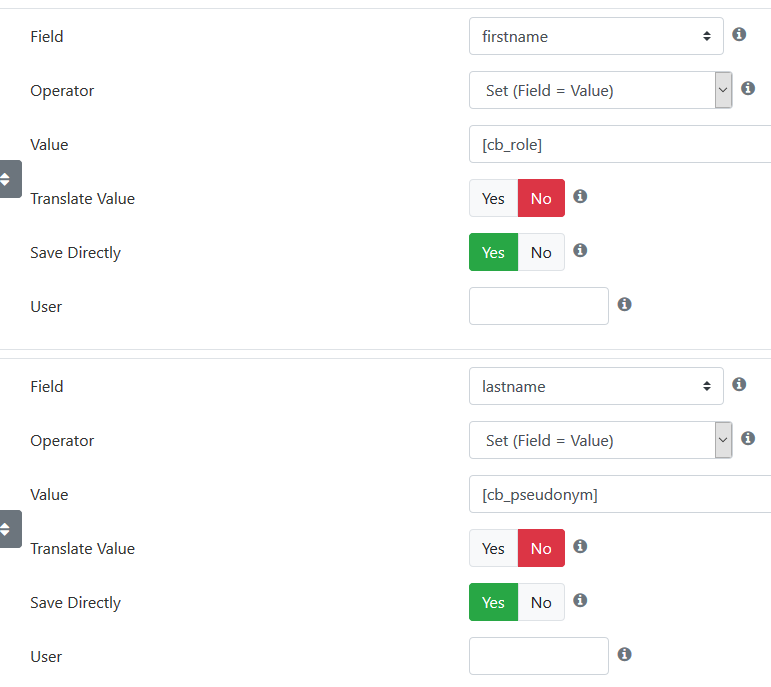Image resolution: width=771 pixels, height=687 pixels.
Task: Set first Save Directly to No
Action: click(x=541, y=252)
